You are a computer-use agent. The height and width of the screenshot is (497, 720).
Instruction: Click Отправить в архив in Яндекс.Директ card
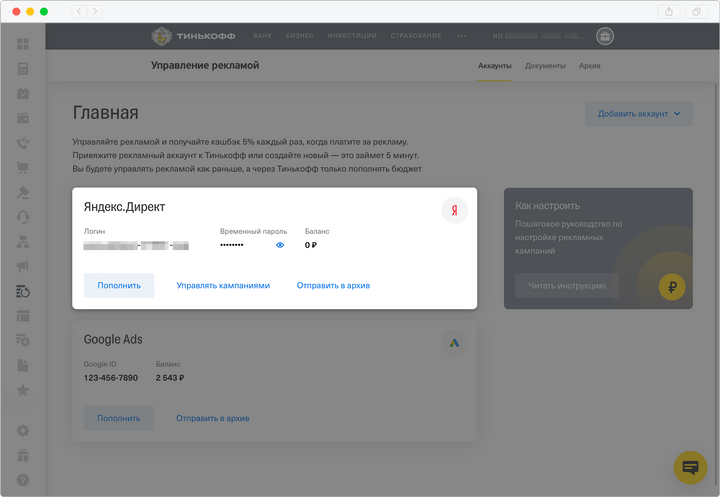pos(333,285)
